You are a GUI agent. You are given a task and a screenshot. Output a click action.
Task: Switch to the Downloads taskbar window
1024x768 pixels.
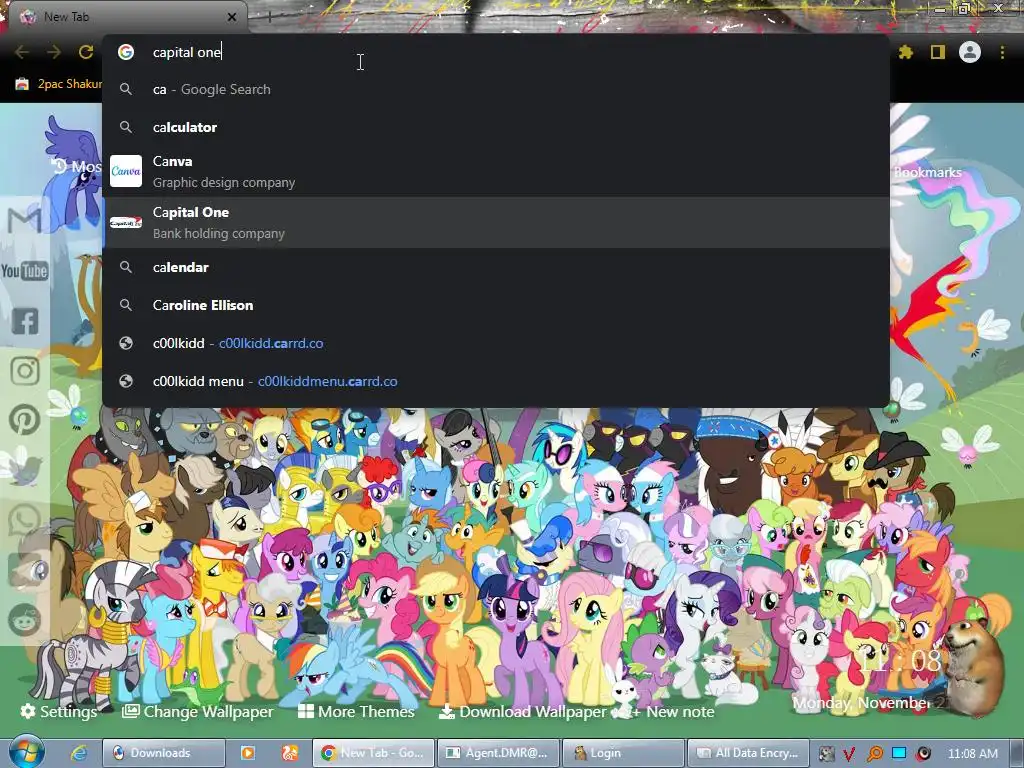click(164, 753)
